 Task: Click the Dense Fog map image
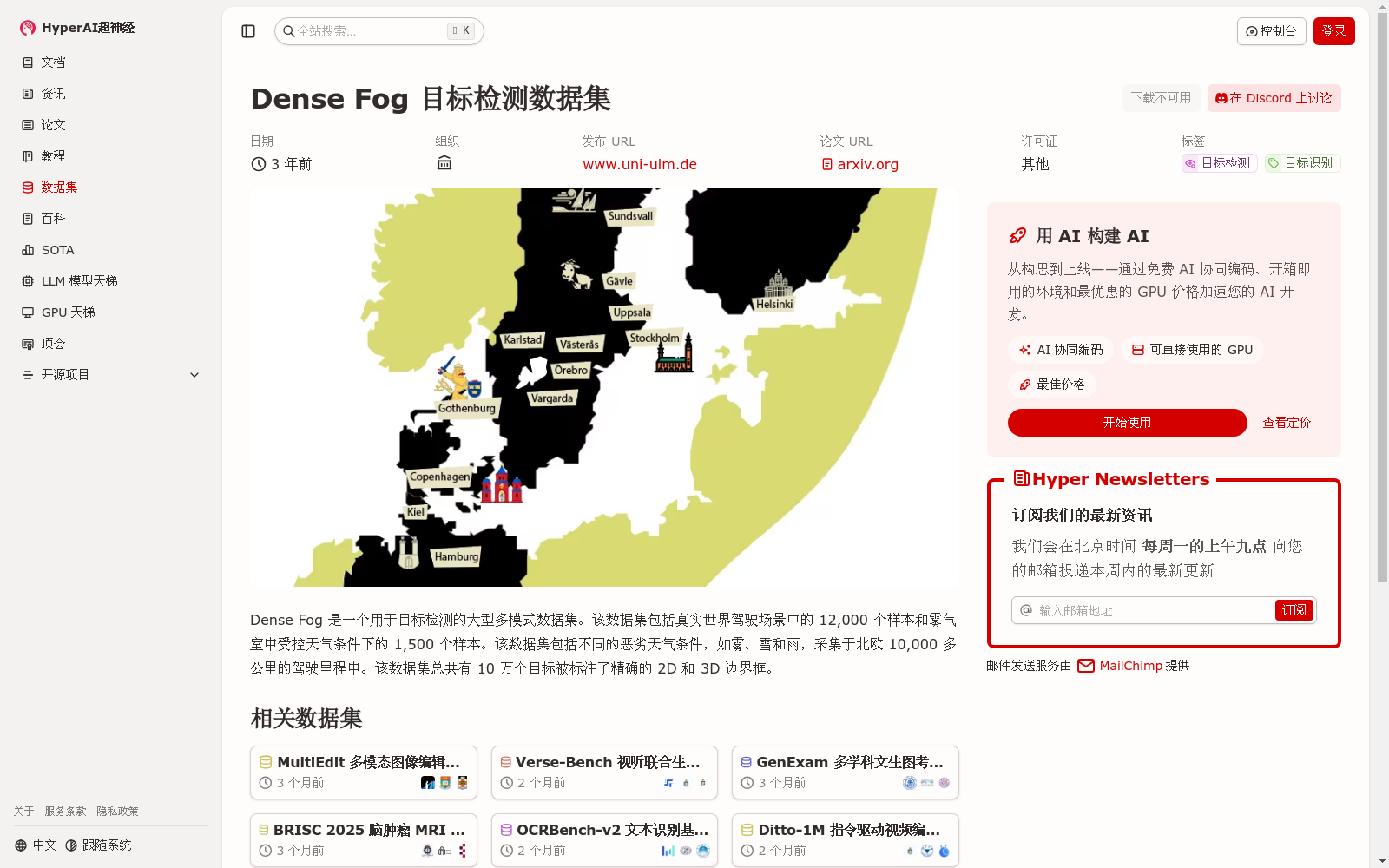[x=604, y=387]
